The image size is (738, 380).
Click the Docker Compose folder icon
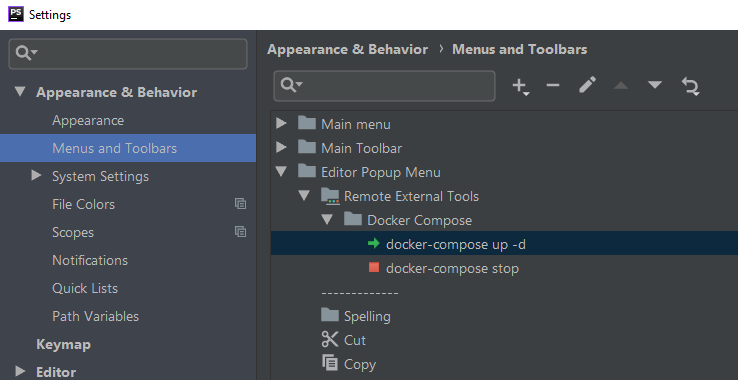[353, 219]
